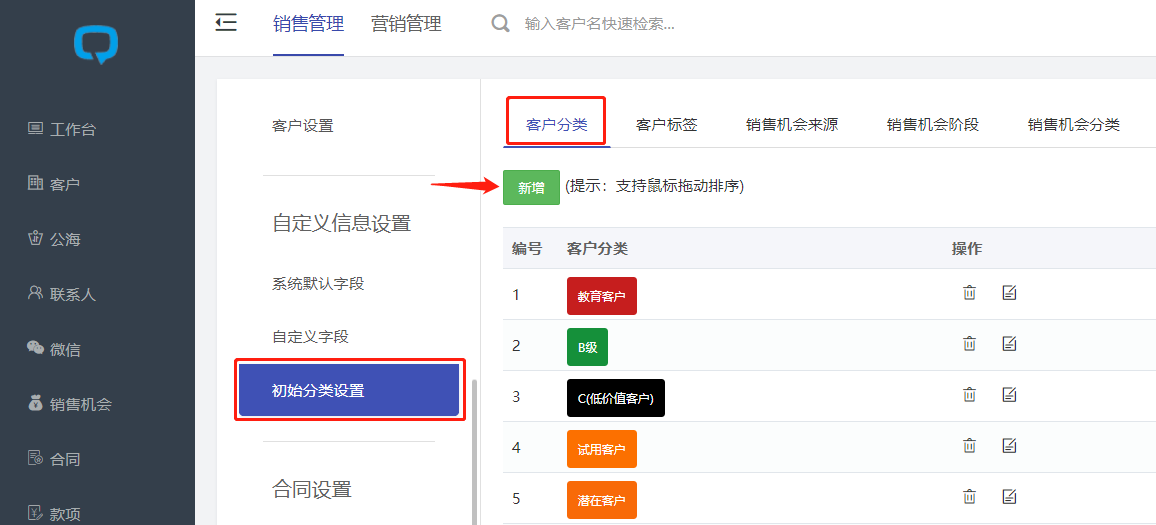Click the green B级 tag

coord(588,347)
